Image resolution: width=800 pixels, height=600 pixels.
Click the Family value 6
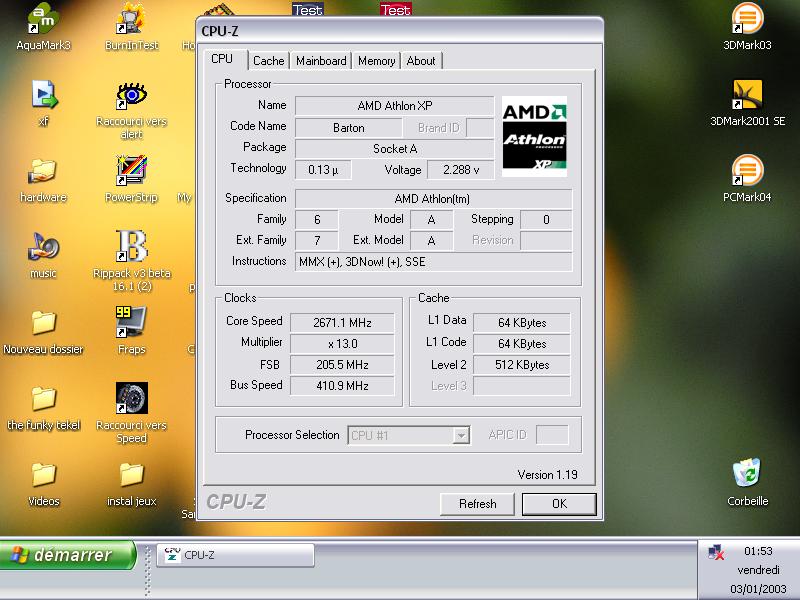(x=317, y=219)
